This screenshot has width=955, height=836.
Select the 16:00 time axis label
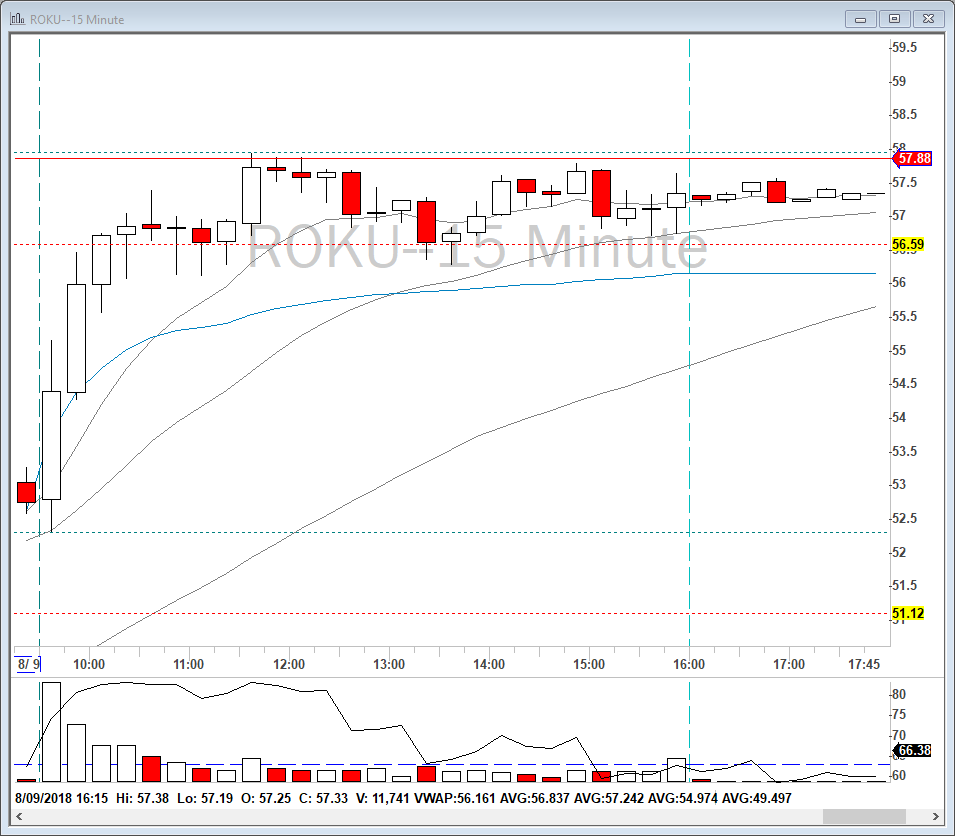pos(689,664)
